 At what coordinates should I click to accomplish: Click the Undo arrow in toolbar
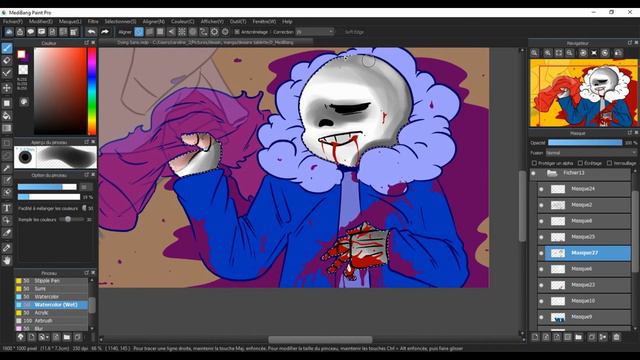(x=92, y=32)
